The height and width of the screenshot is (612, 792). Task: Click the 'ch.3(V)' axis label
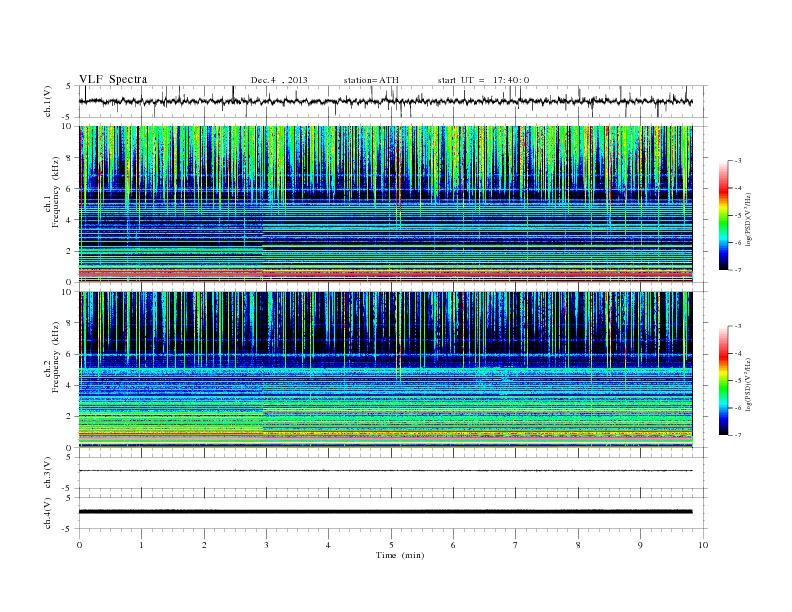(48, 473)
